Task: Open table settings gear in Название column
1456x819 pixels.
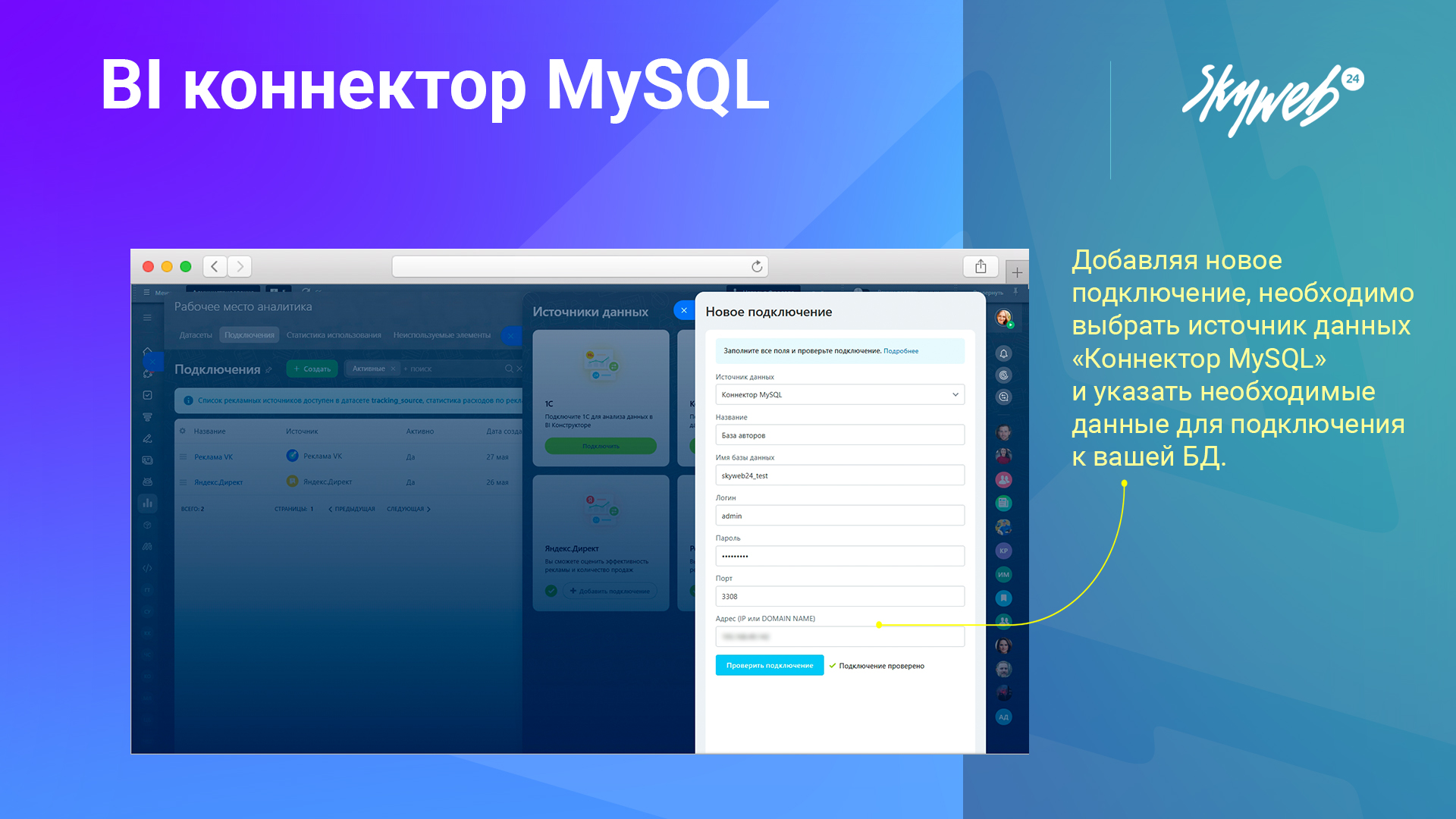Action: [183, 431]
